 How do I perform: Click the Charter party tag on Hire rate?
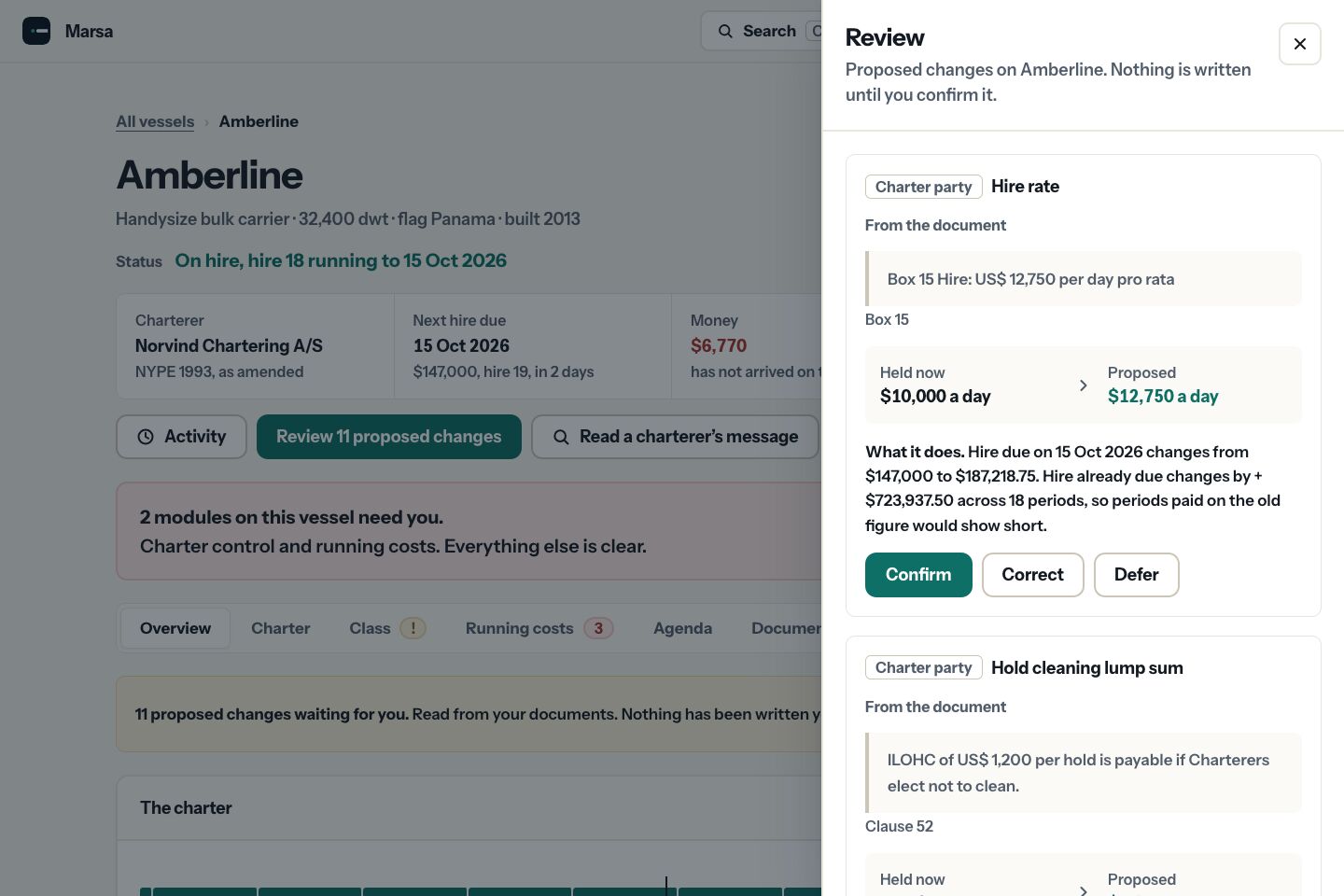pyautogui.click(x=923, y=187)
